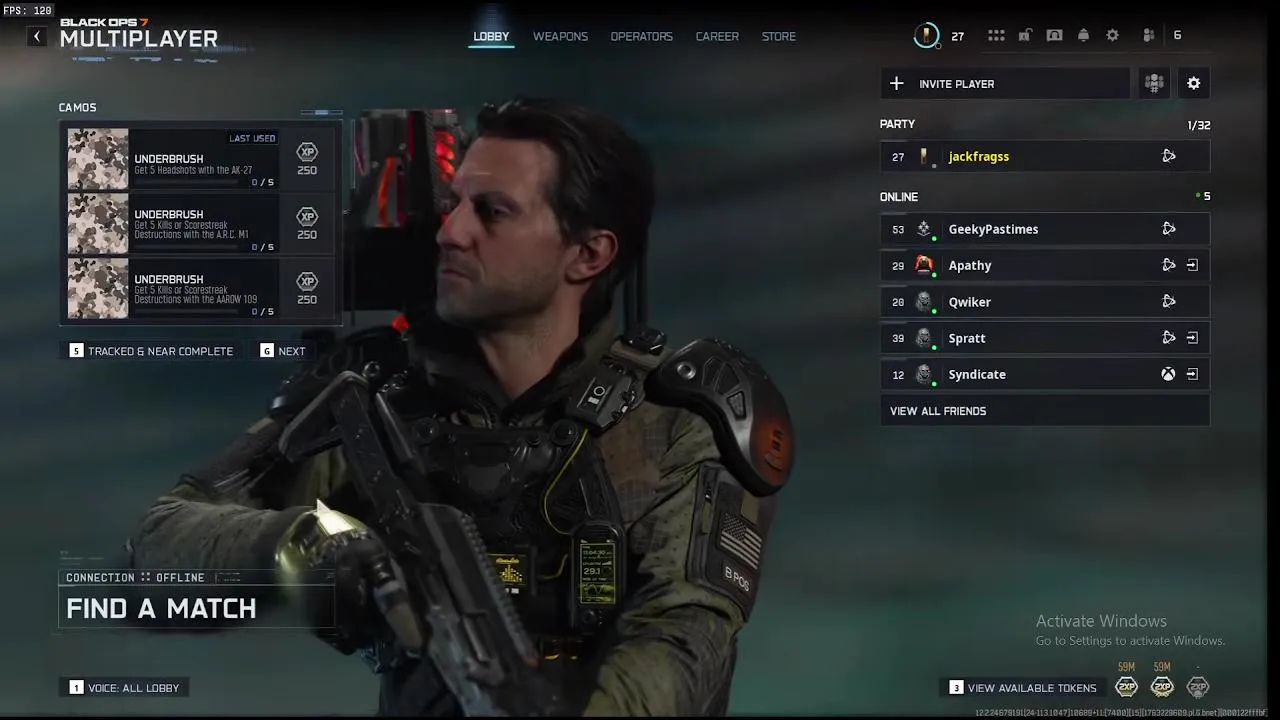Select the third dimmed XP token icon
Screen dimensions: 1280x720
click(1198, 687)
